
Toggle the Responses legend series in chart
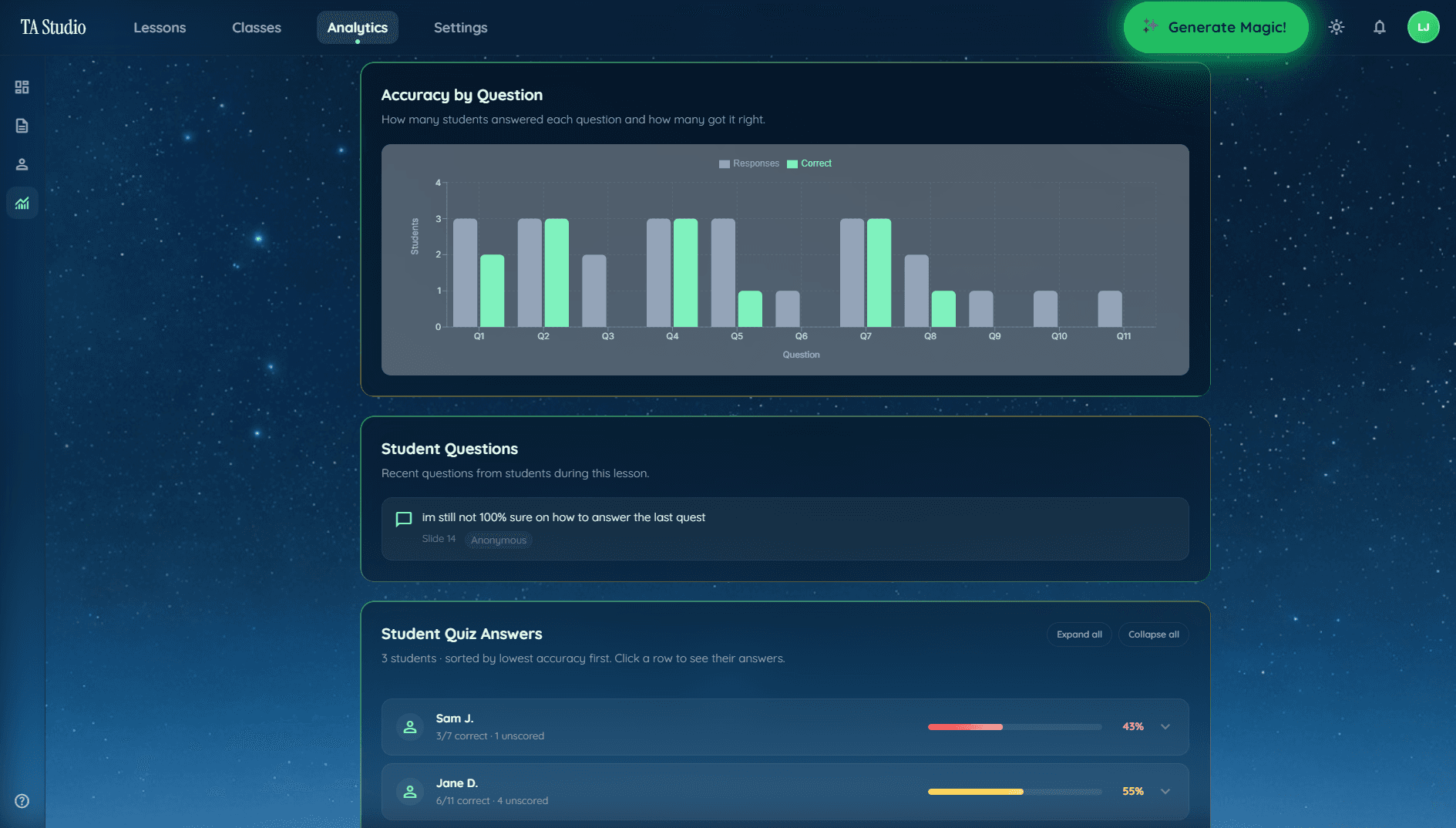click(748, 163)
